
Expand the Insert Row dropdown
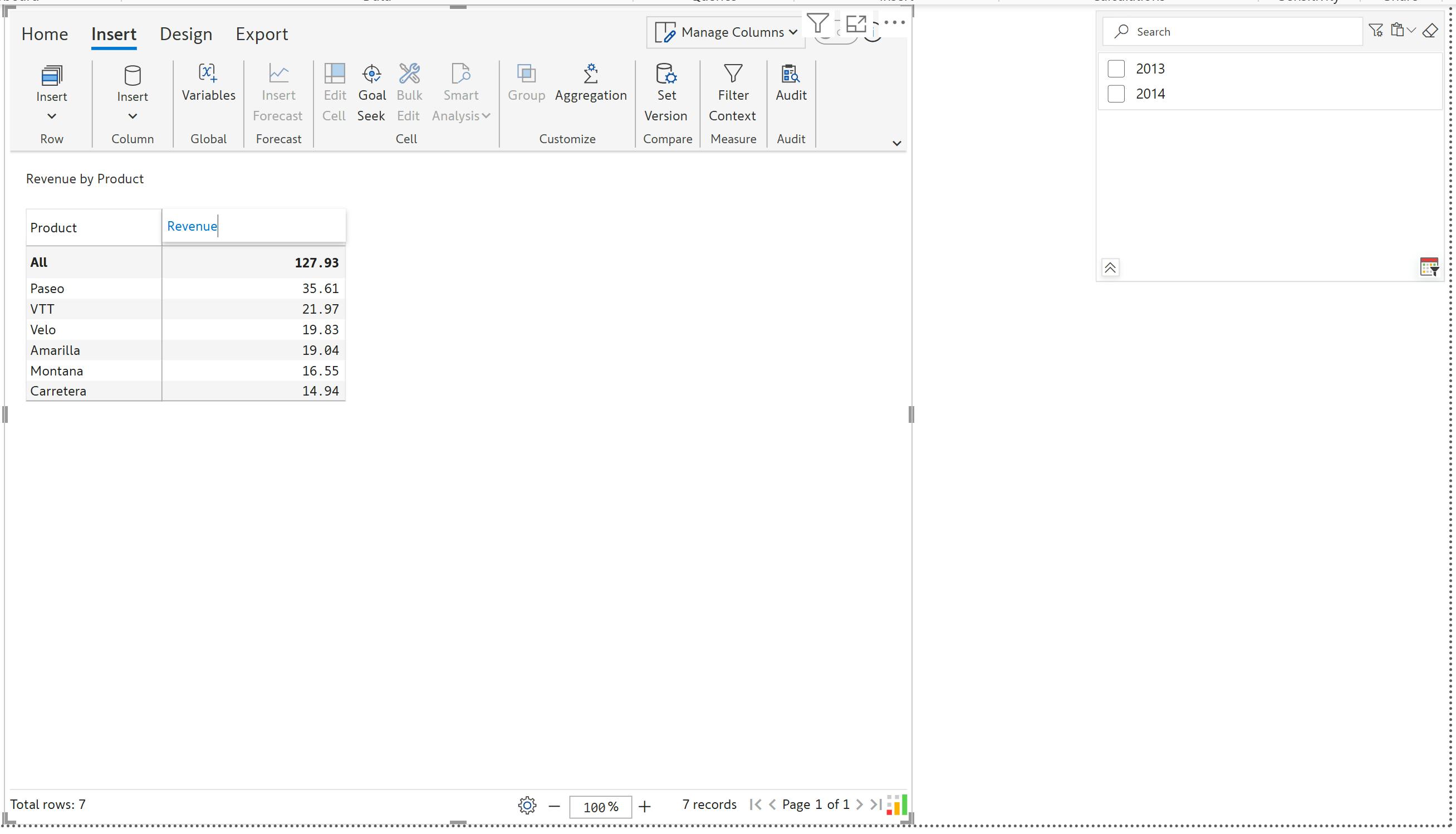(x=52, y=116)
